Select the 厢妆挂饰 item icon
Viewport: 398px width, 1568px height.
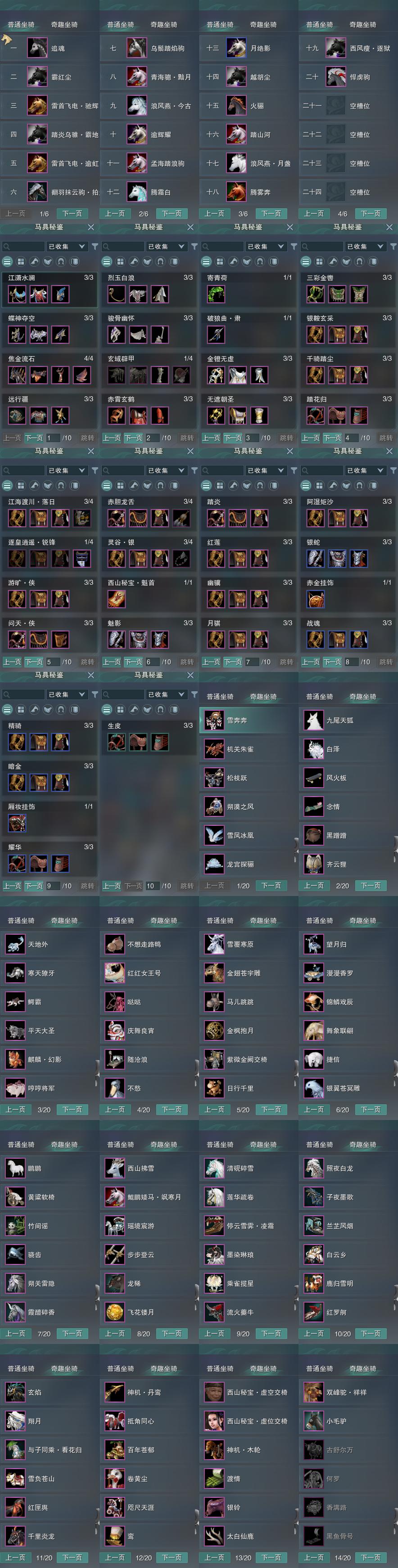(x=17, y=824)
